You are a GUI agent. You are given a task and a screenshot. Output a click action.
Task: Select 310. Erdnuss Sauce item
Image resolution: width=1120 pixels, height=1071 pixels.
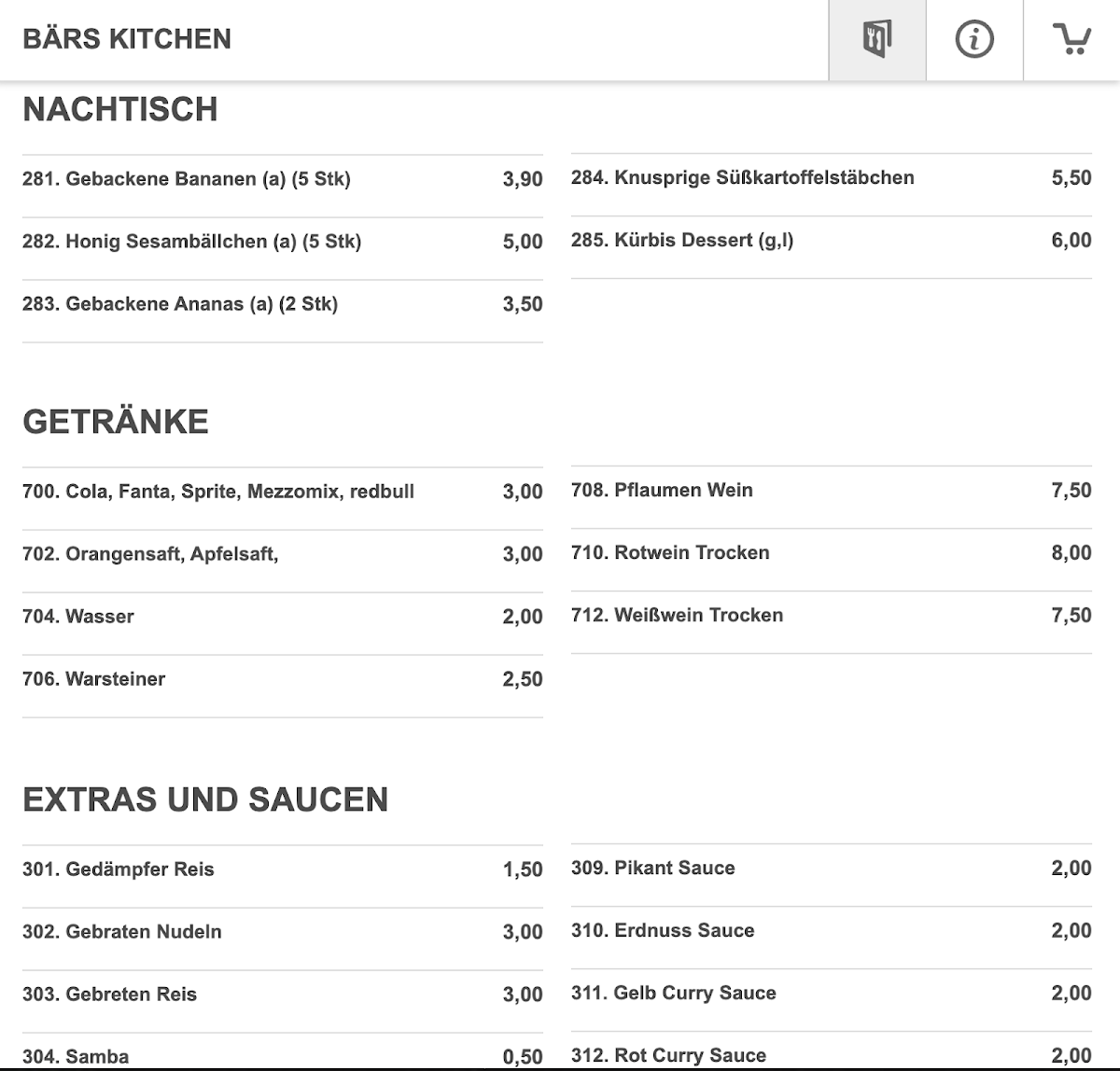pyautogui.click(x=832, y=938)
